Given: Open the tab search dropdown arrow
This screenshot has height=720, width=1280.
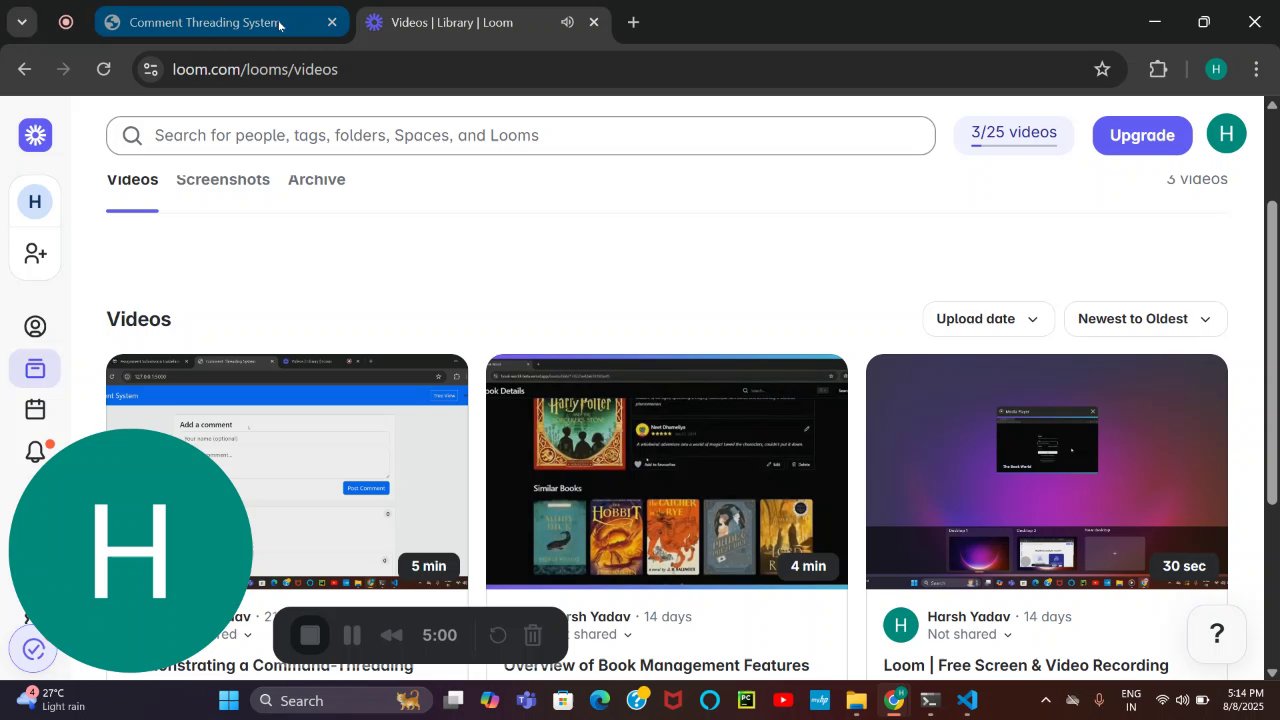Looking at the screenshot, I should 21,22.
